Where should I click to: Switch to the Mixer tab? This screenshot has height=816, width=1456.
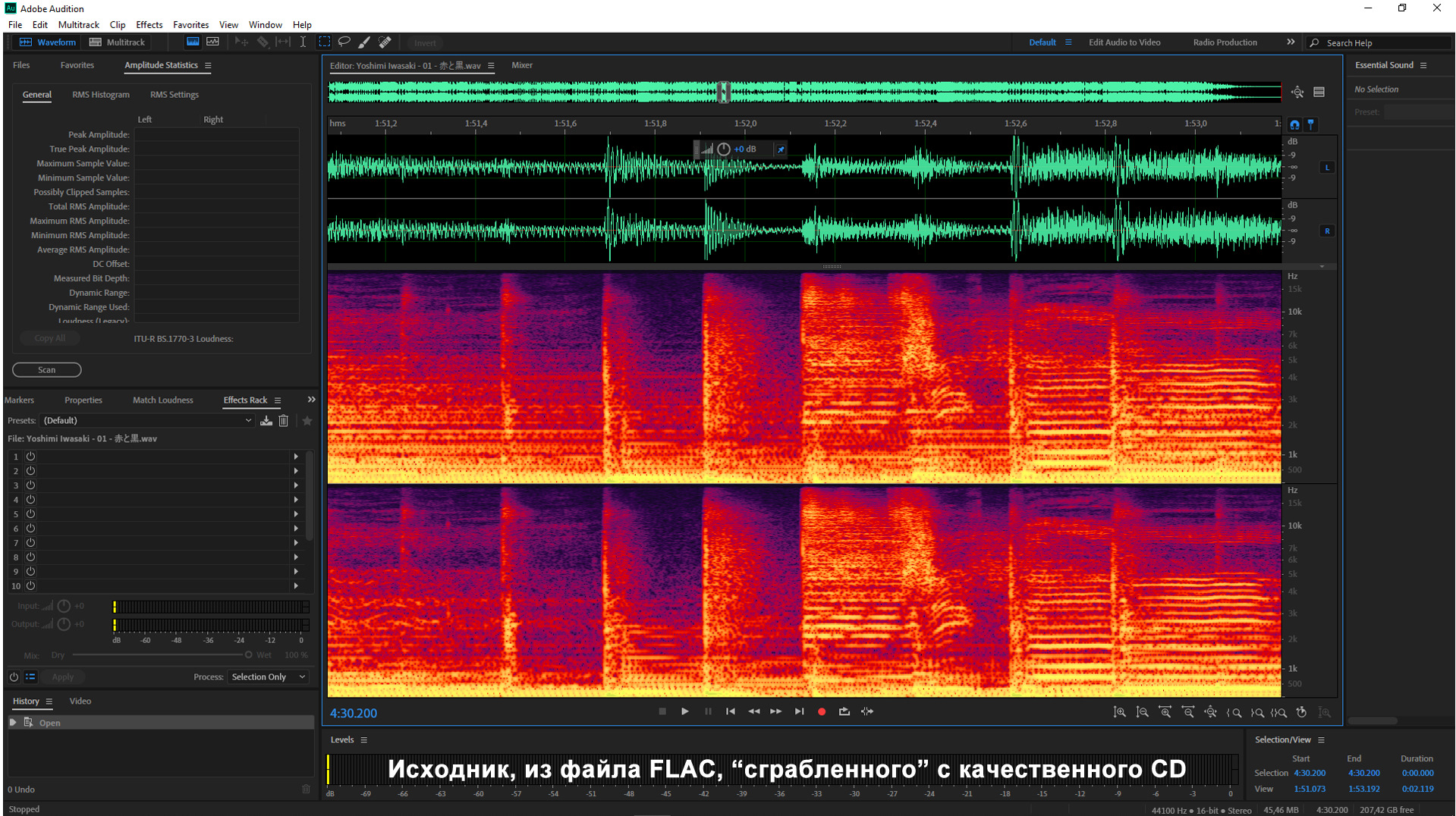[522, 65]
